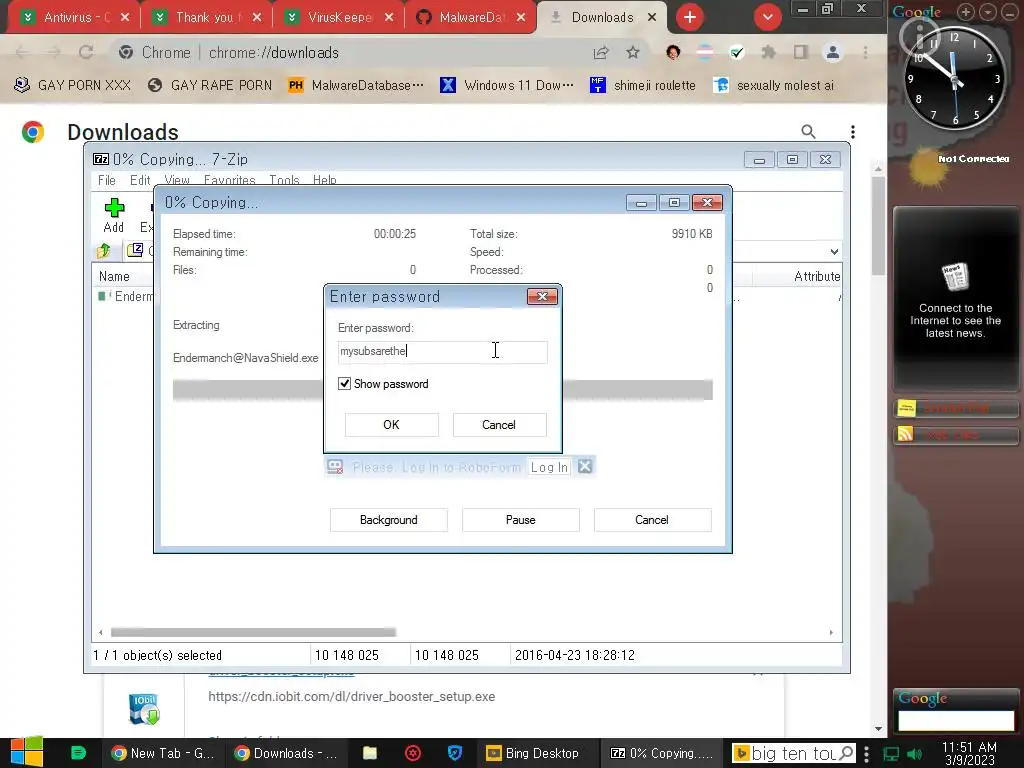Image resolution: width=1024 pixels, height=768 pixels.
Task: Click 7-Zip up-folder arrow icon
Action: tap(104, 251)
